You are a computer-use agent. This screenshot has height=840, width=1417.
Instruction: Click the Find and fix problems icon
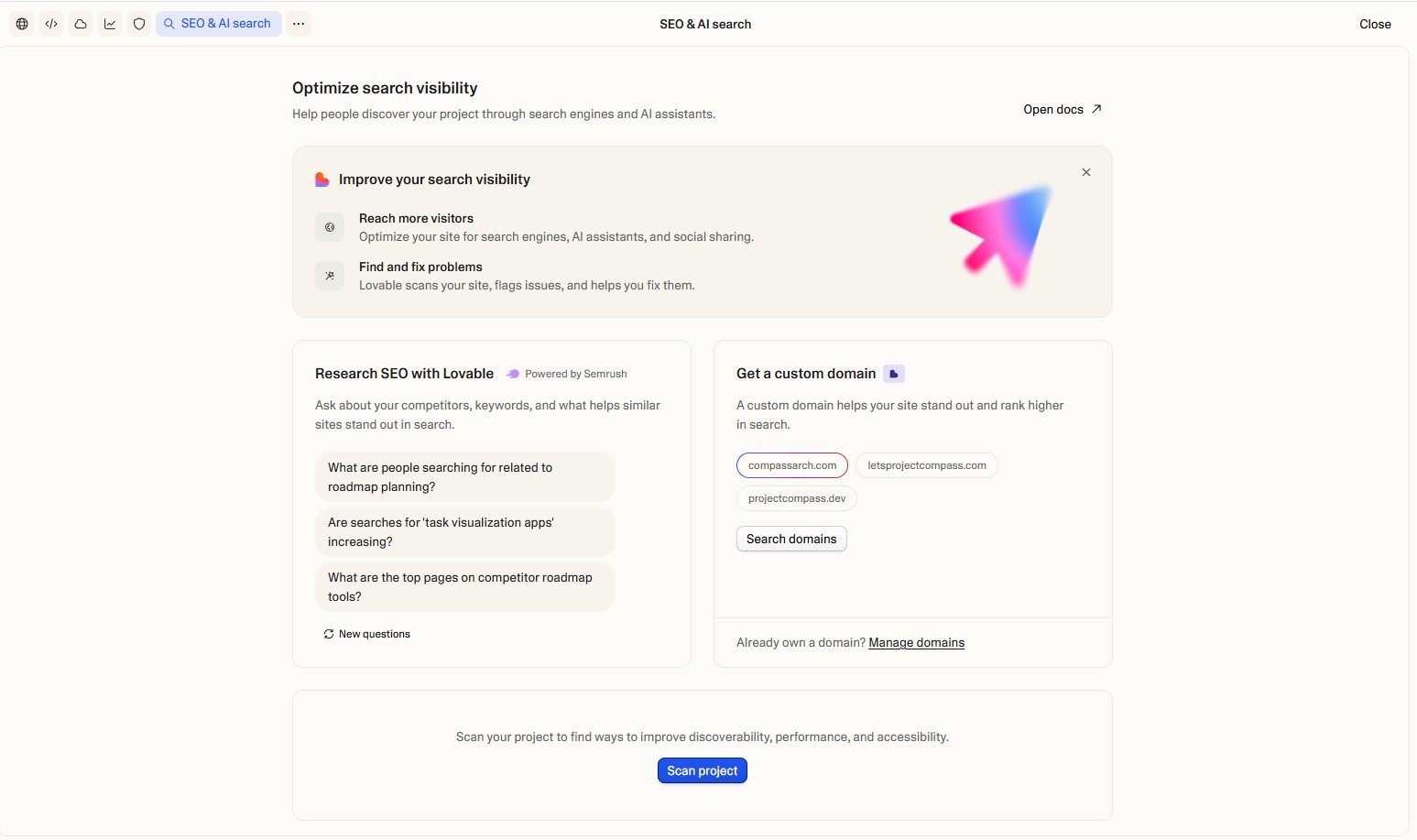330,276
